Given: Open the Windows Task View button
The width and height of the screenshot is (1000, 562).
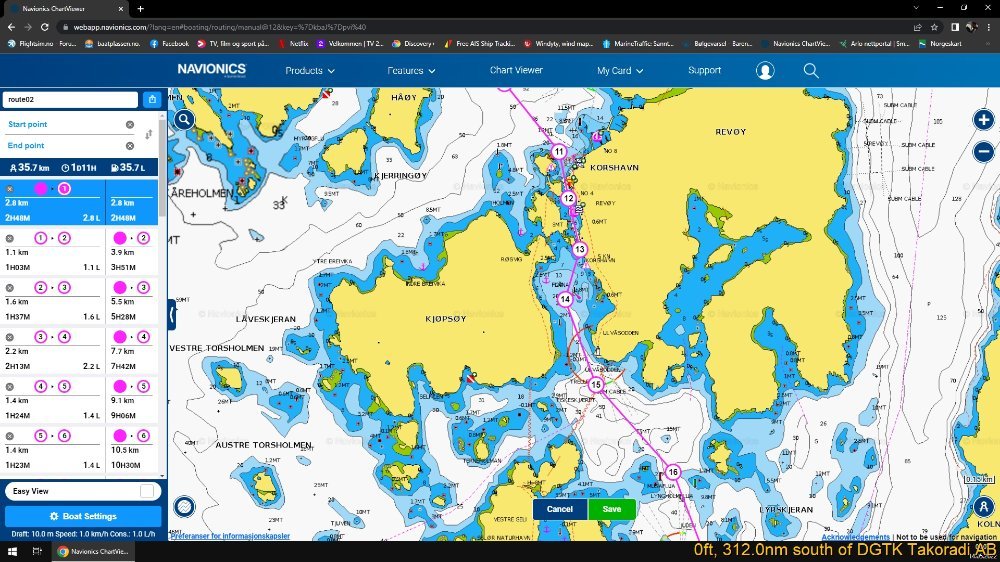Looking at the screenshot, I should pyautogui.click(x=37, y=551).
